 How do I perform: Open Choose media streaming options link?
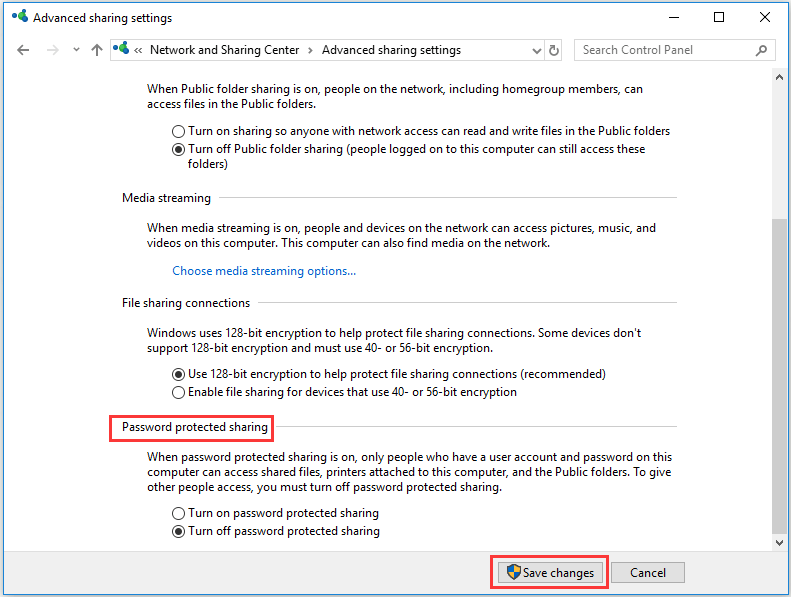click(x=264, y=271)
